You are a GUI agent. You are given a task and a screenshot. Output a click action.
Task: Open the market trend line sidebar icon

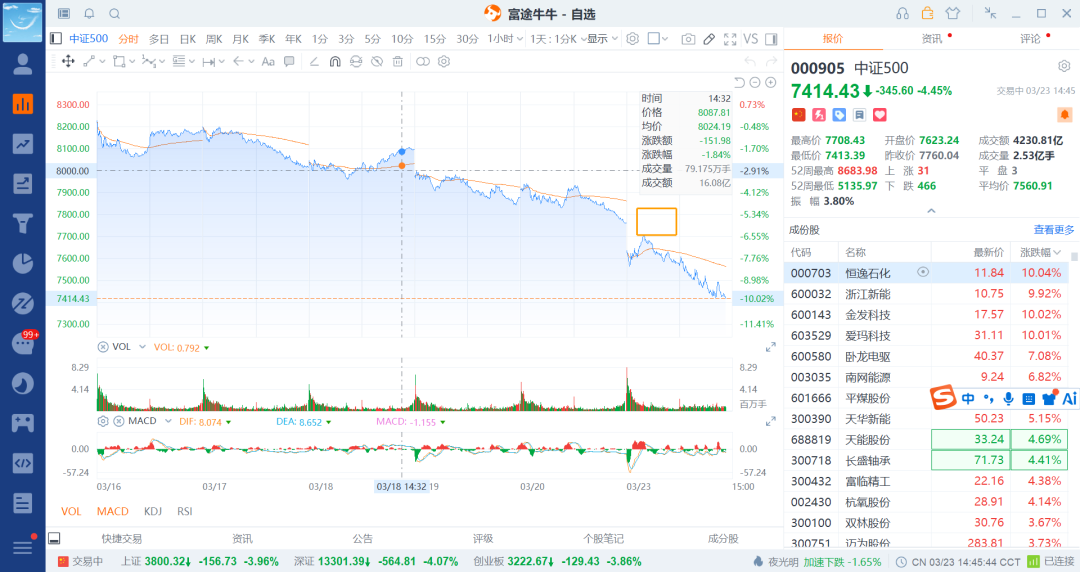click(x=23, y=143)
